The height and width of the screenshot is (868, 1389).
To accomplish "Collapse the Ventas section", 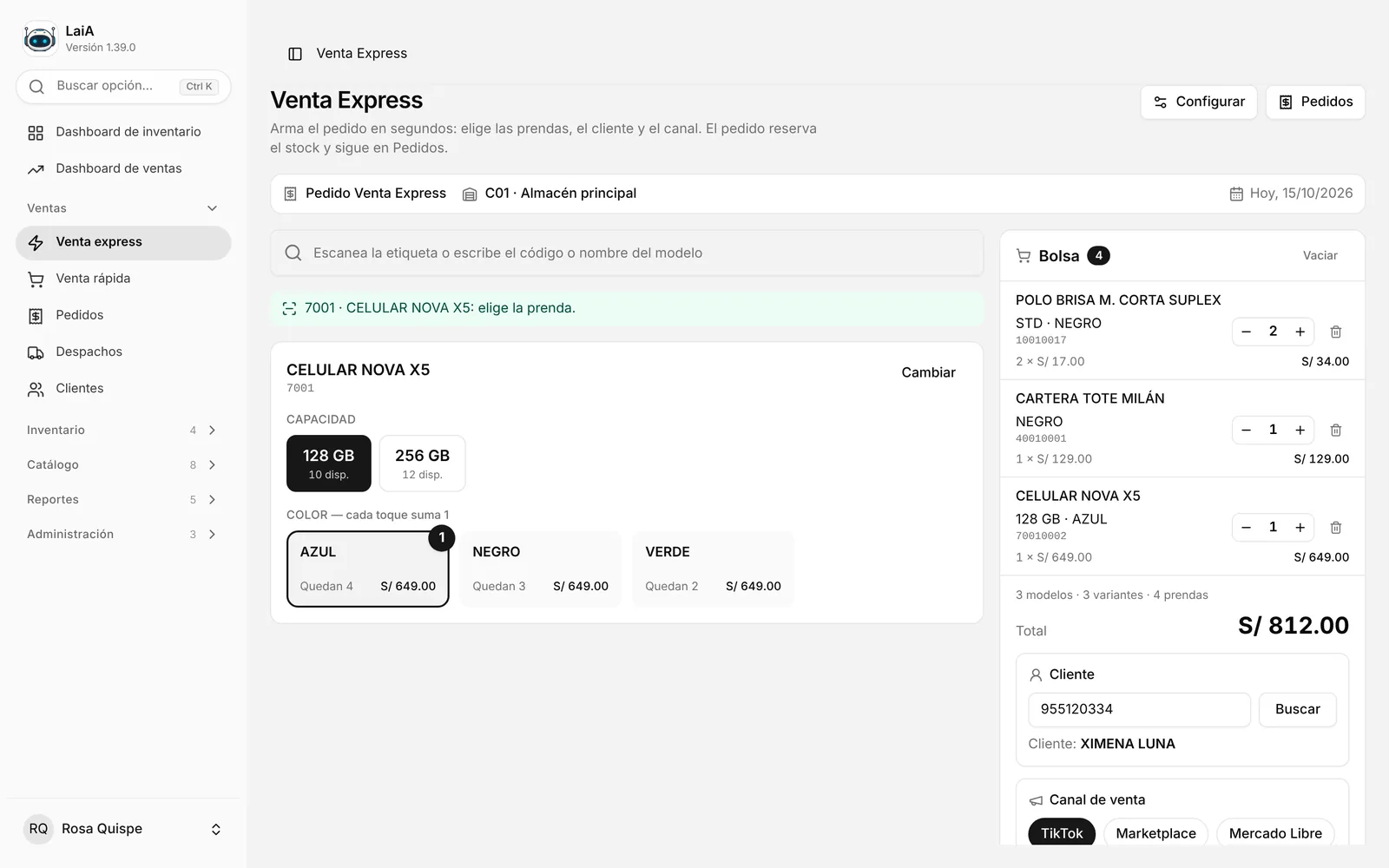I will pyautogui.click(x=123, y=208).
